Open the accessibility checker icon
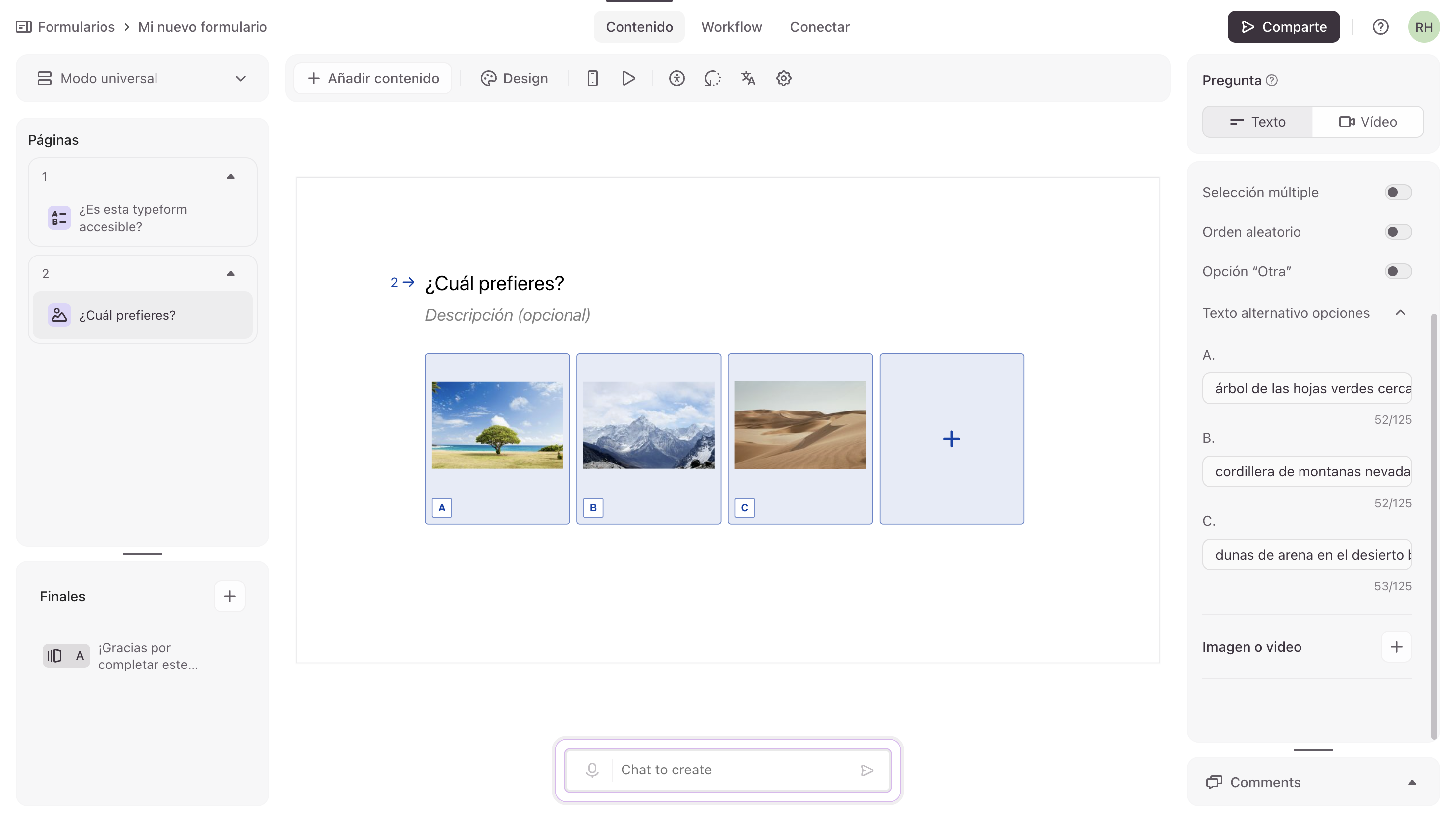This screenshot has height=822, width=1456. click(676, 78)
